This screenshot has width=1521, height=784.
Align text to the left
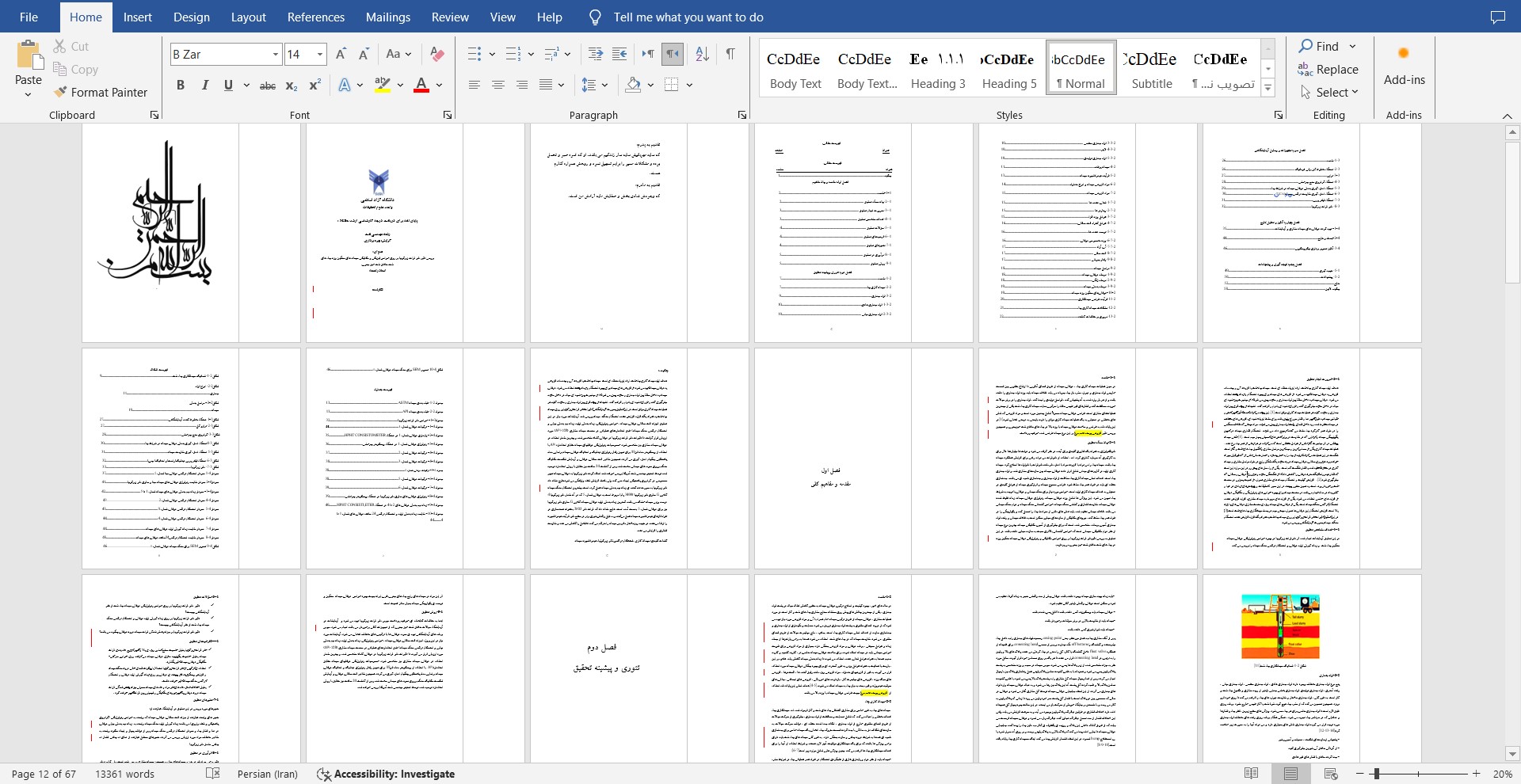tap(474, 86)
